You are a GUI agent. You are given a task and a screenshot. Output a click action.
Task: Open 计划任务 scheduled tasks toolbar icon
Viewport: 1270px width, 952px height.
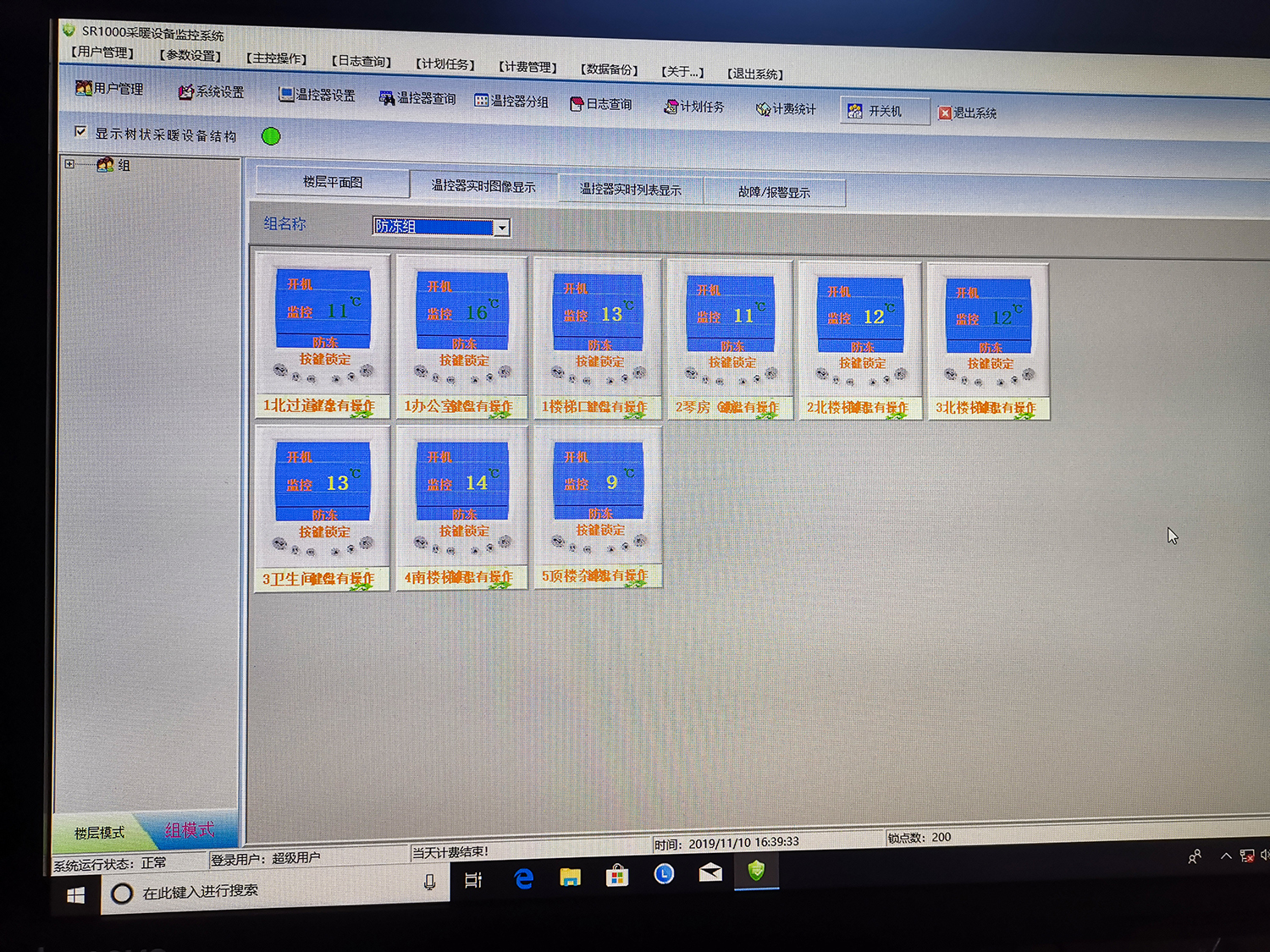tap(671, 107)
